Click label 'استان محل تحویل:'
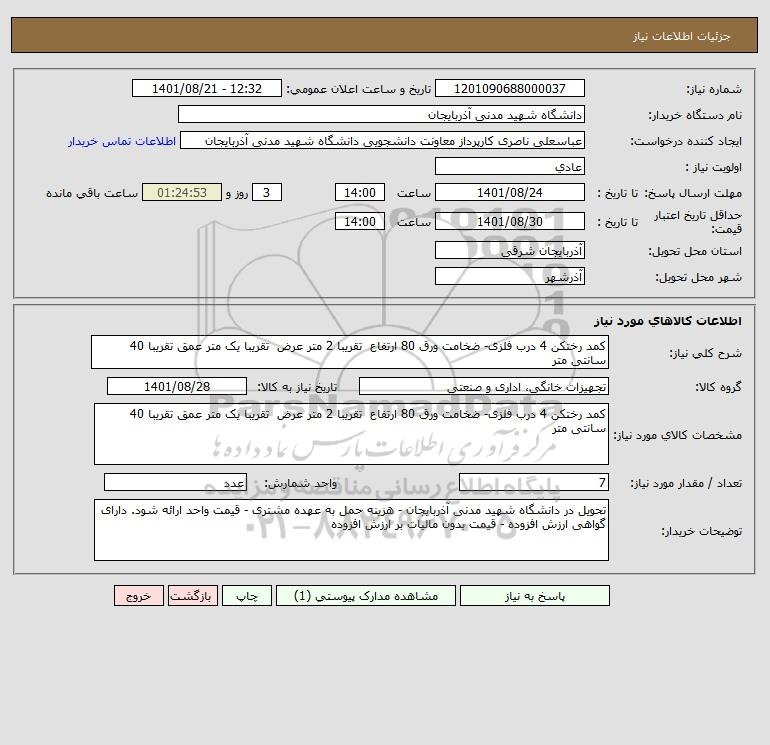 pyautogui.click(x=695, y=251)
